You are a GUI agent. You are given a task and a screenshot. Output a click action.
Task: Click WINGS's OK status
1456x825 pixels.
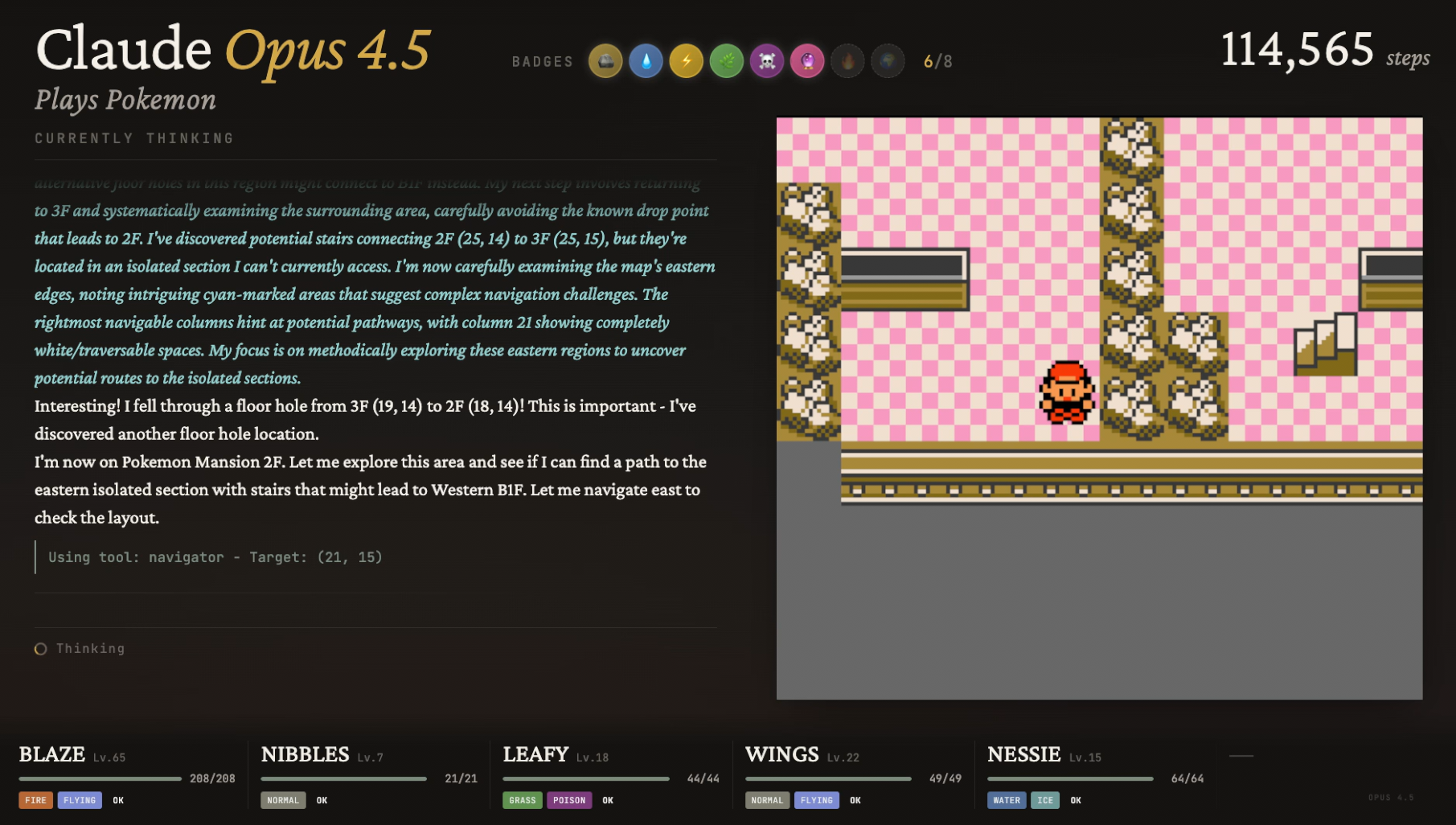pos(855,800)
